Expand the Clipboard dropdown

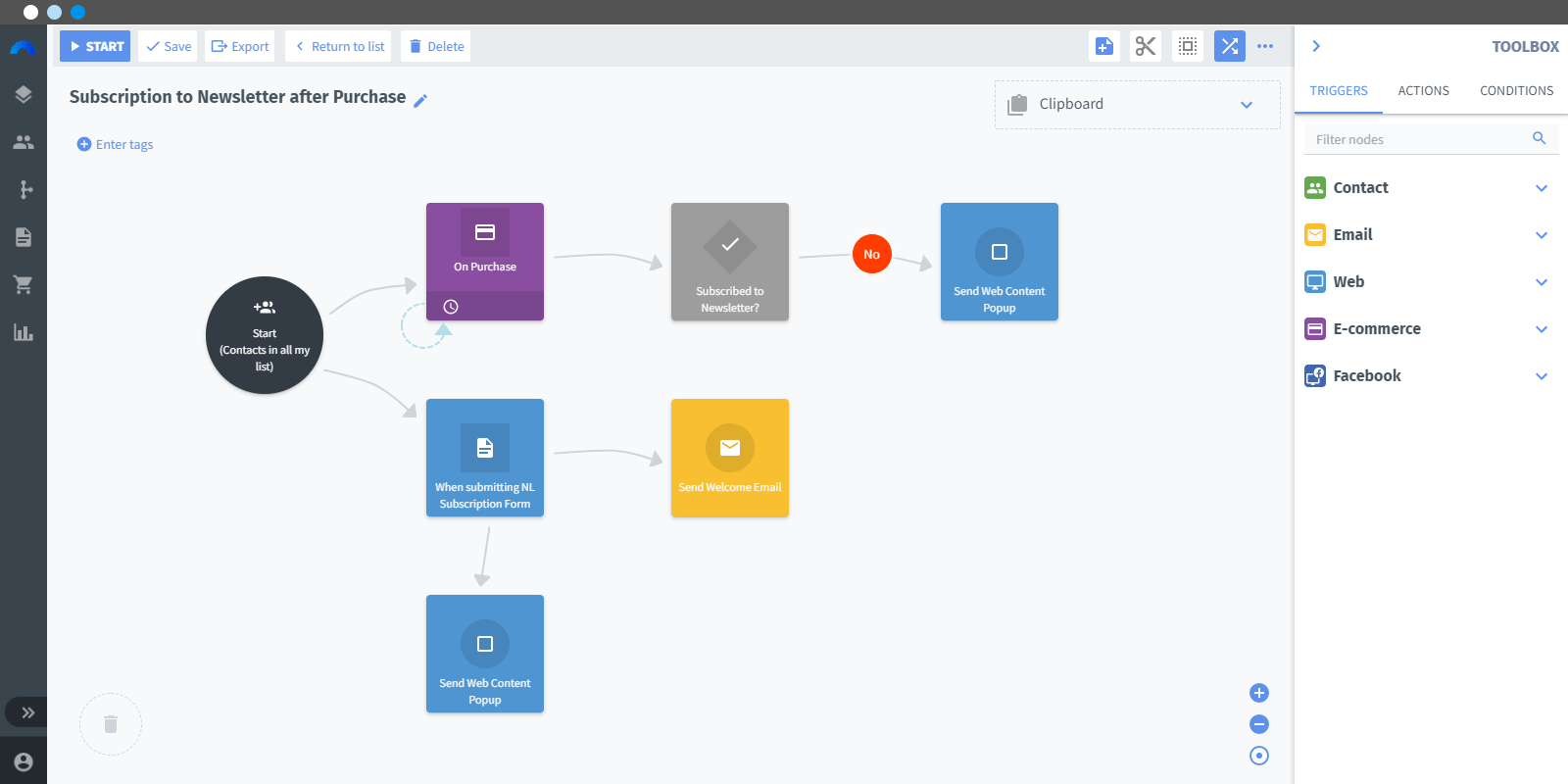[x=1247, y=105]
